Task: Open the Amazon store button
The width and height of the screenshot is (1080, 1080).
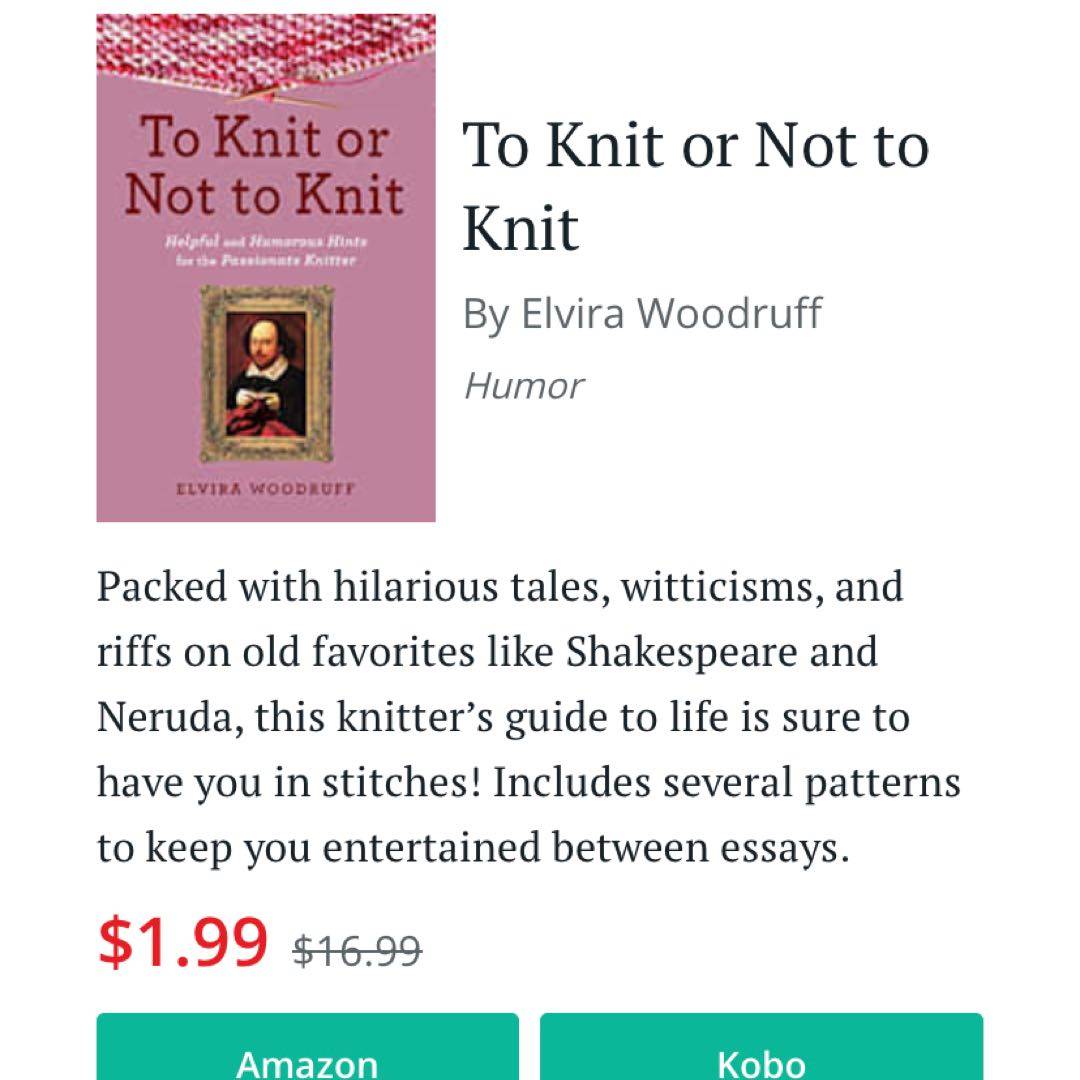Action: point(307,1050)
